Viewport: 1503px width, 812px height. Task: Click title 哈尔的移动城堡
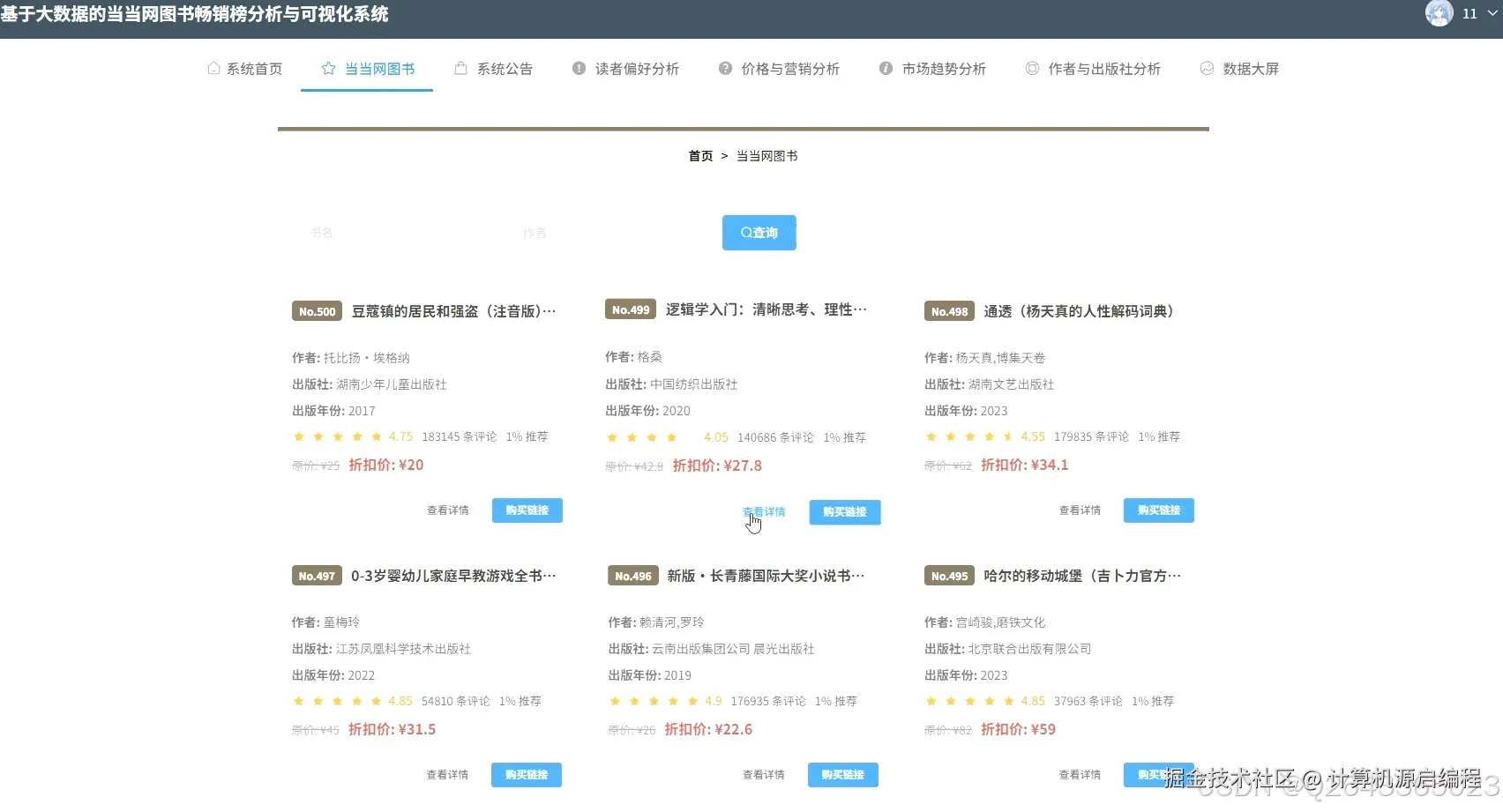coord(1082,576)
